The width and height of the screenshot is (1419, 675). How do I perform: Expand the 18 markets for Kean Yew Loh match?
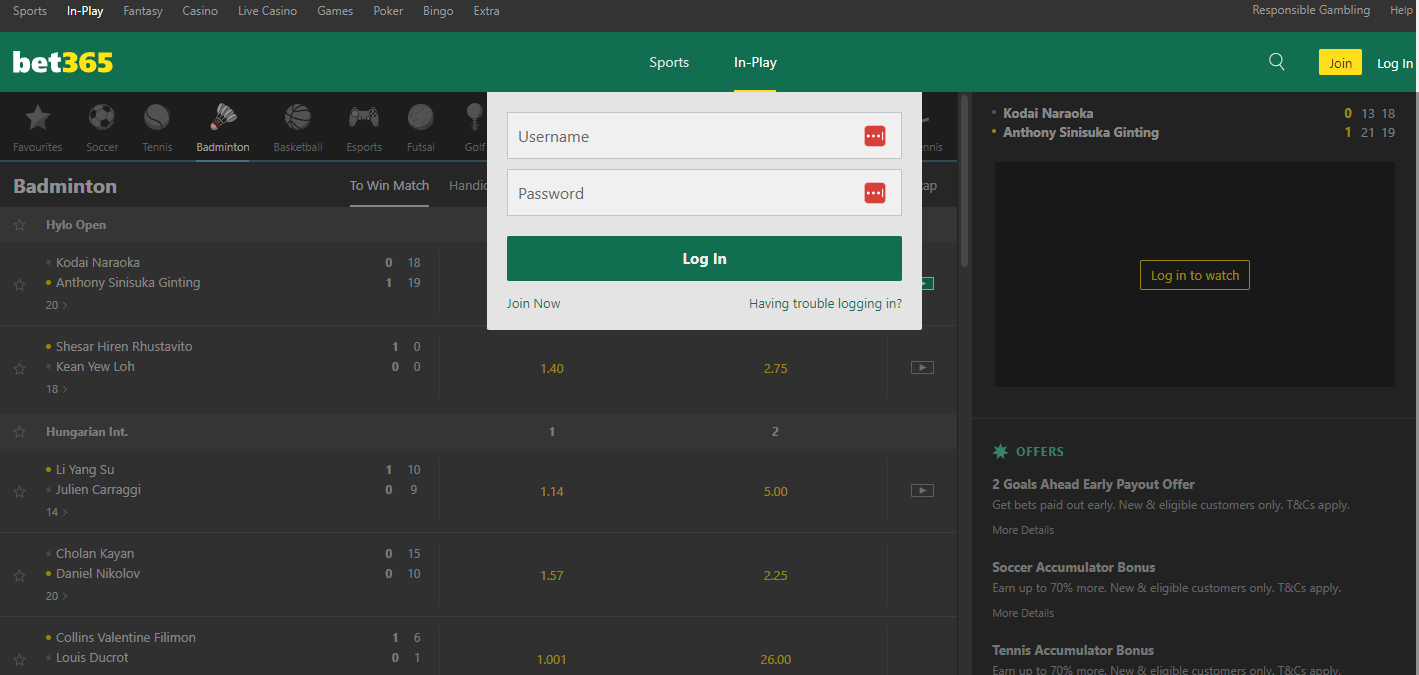(57, 388)
